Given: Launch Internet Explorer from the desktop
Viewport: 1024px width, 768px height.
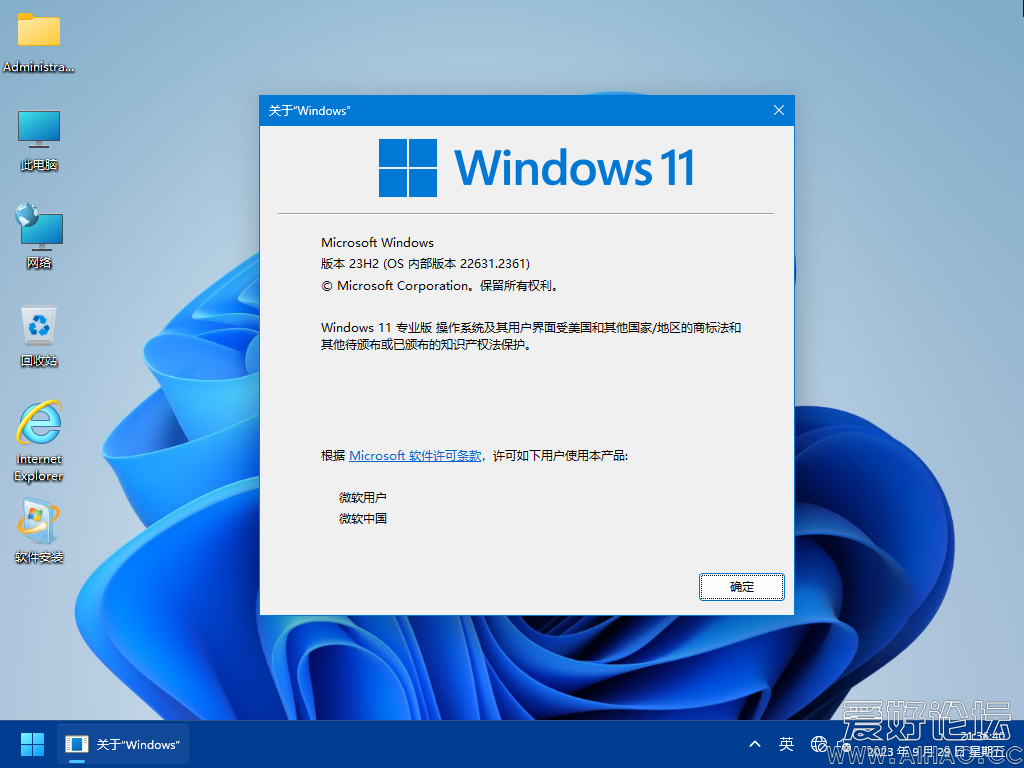Looking at the screenshot, I should pos(38,430).
